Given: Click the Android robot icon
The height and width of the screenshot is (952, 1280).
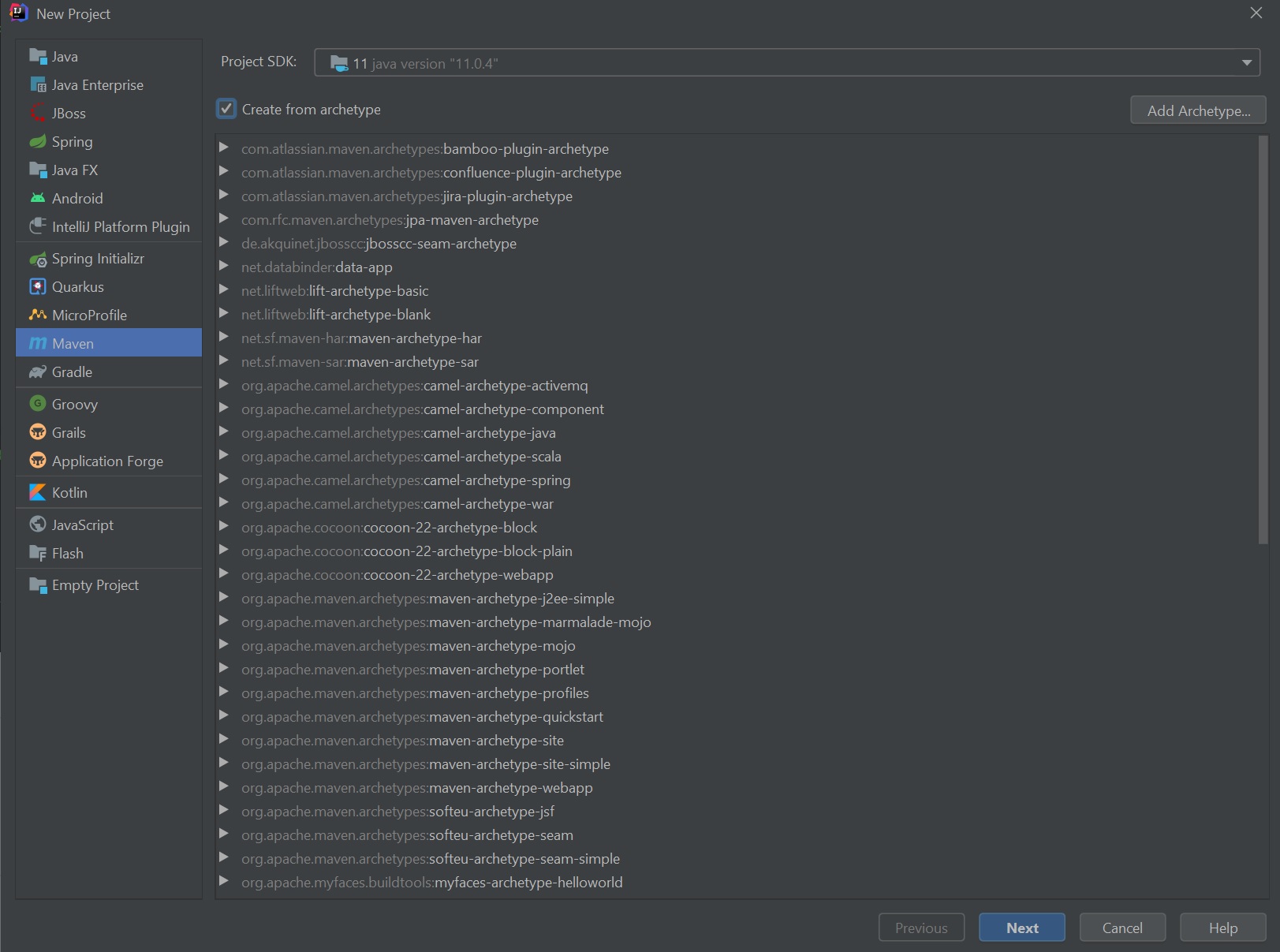Looking at the screenshot, I should [37, 199].
